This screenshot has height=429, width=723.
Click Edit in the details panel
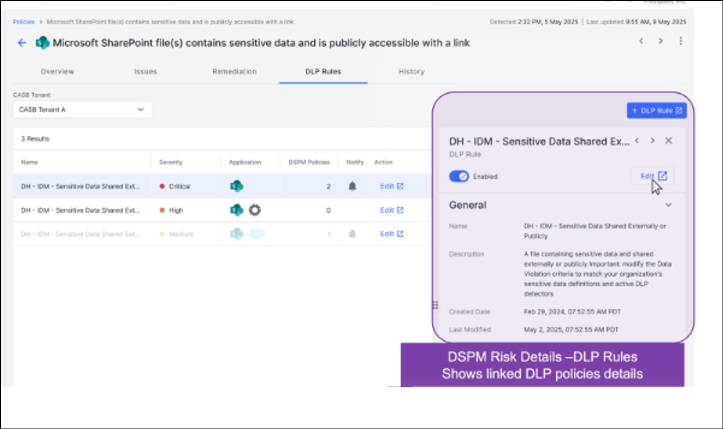(x=654, y=176)
